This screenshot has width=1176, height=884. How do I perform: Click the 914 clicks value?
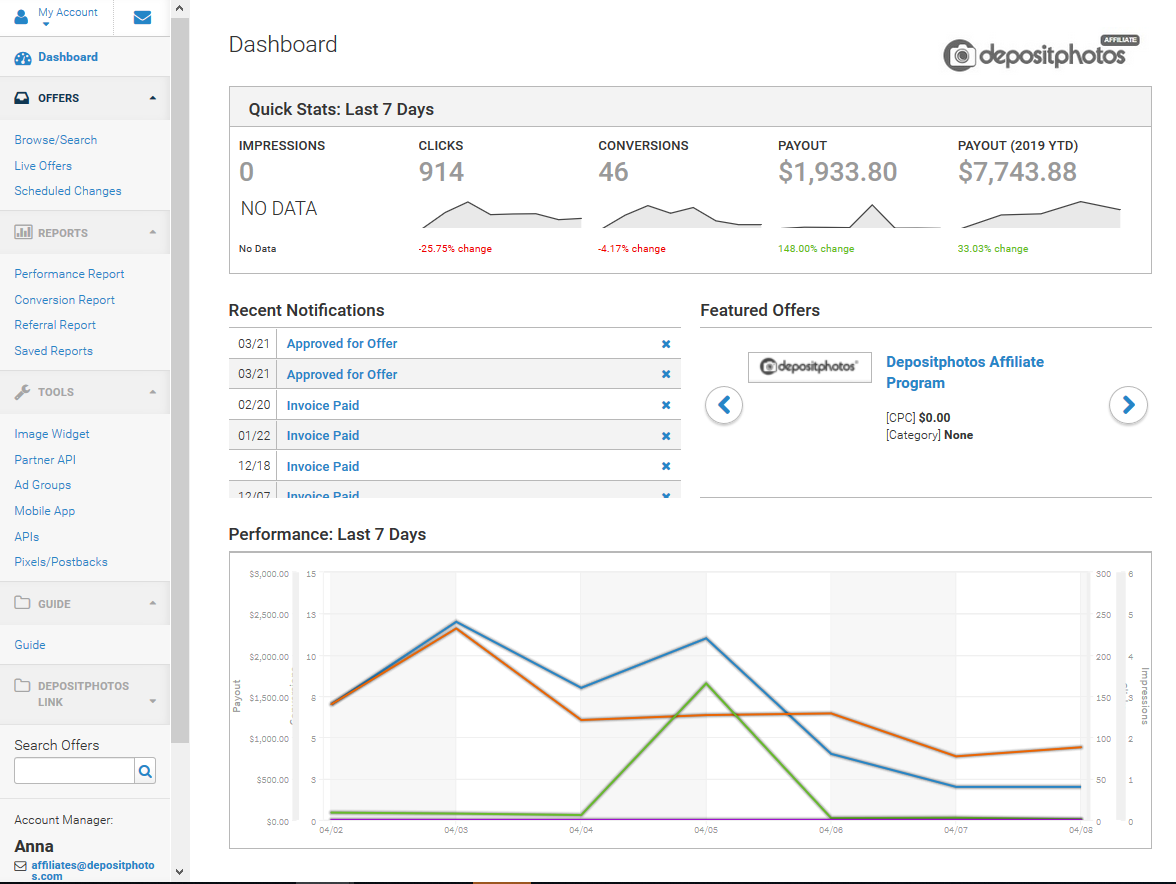point(441,172)
